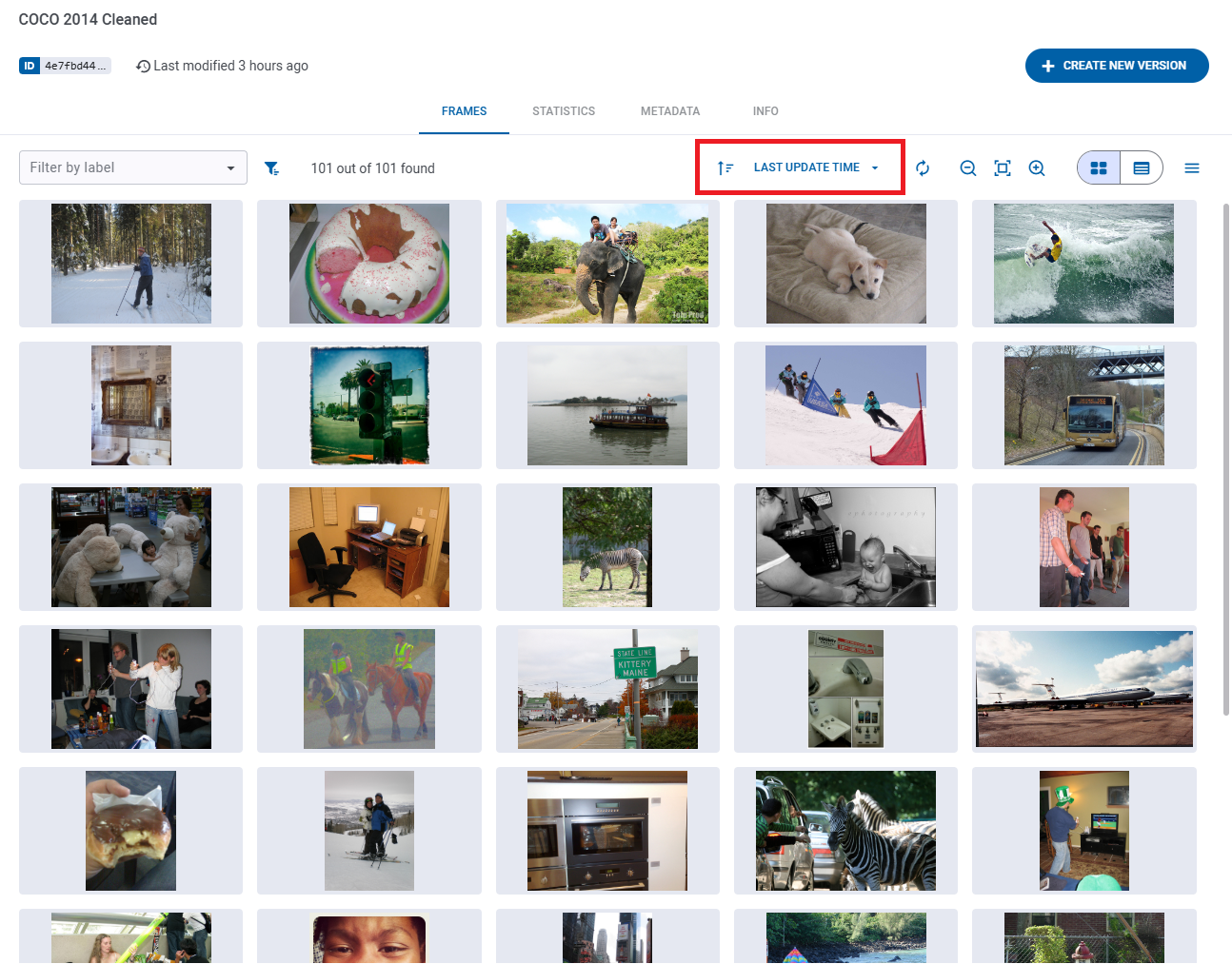1232x964 pixels.
Task: Open the Filter by label dropdown
Action: tap(132, 167)
